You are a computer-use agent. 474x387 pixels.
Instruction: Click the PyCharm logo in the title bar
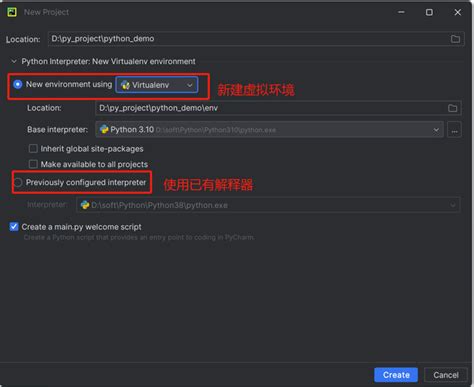[x=12, y=12]
